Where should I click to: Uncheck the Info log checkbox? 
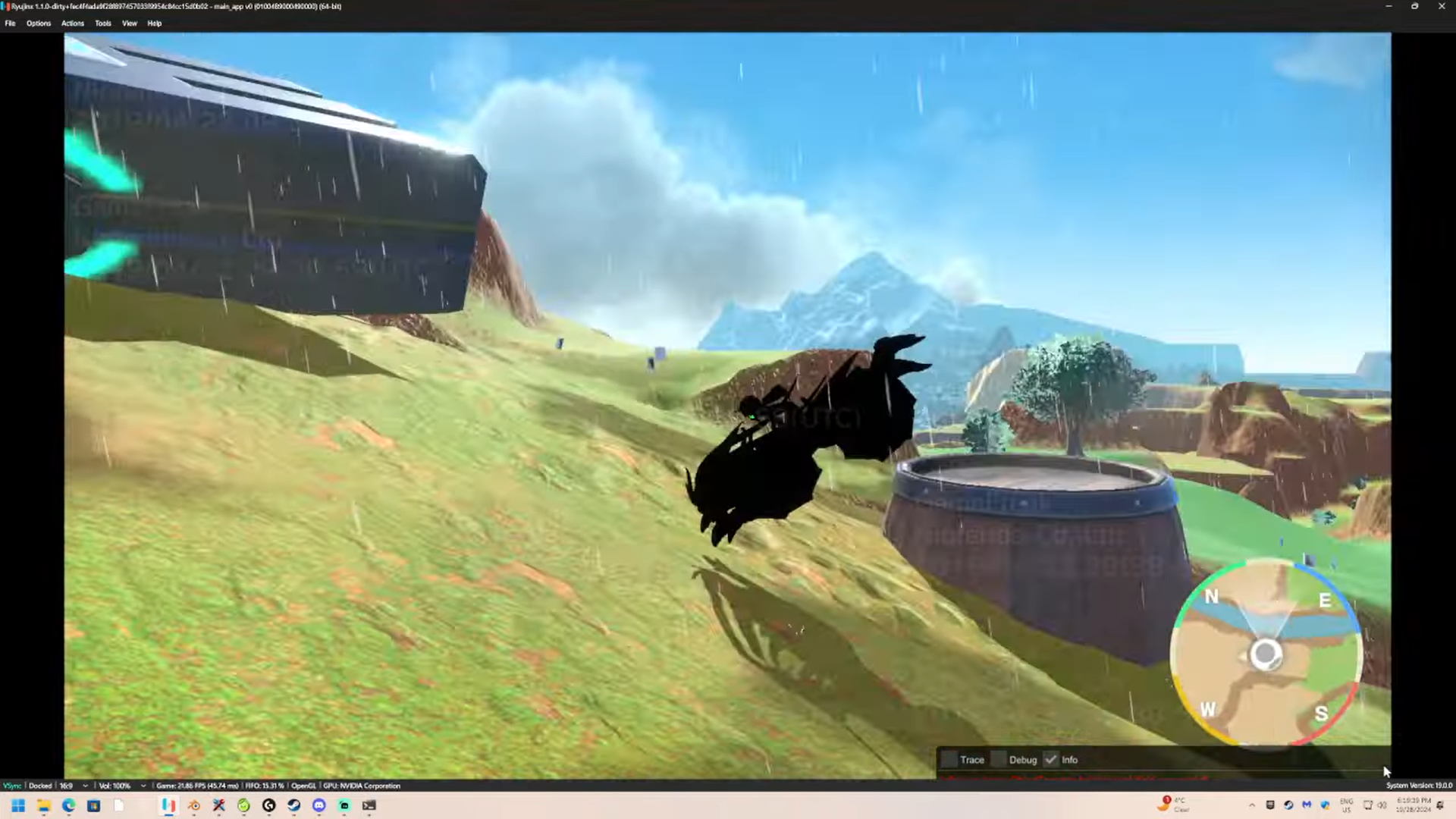coord(1051,759)
